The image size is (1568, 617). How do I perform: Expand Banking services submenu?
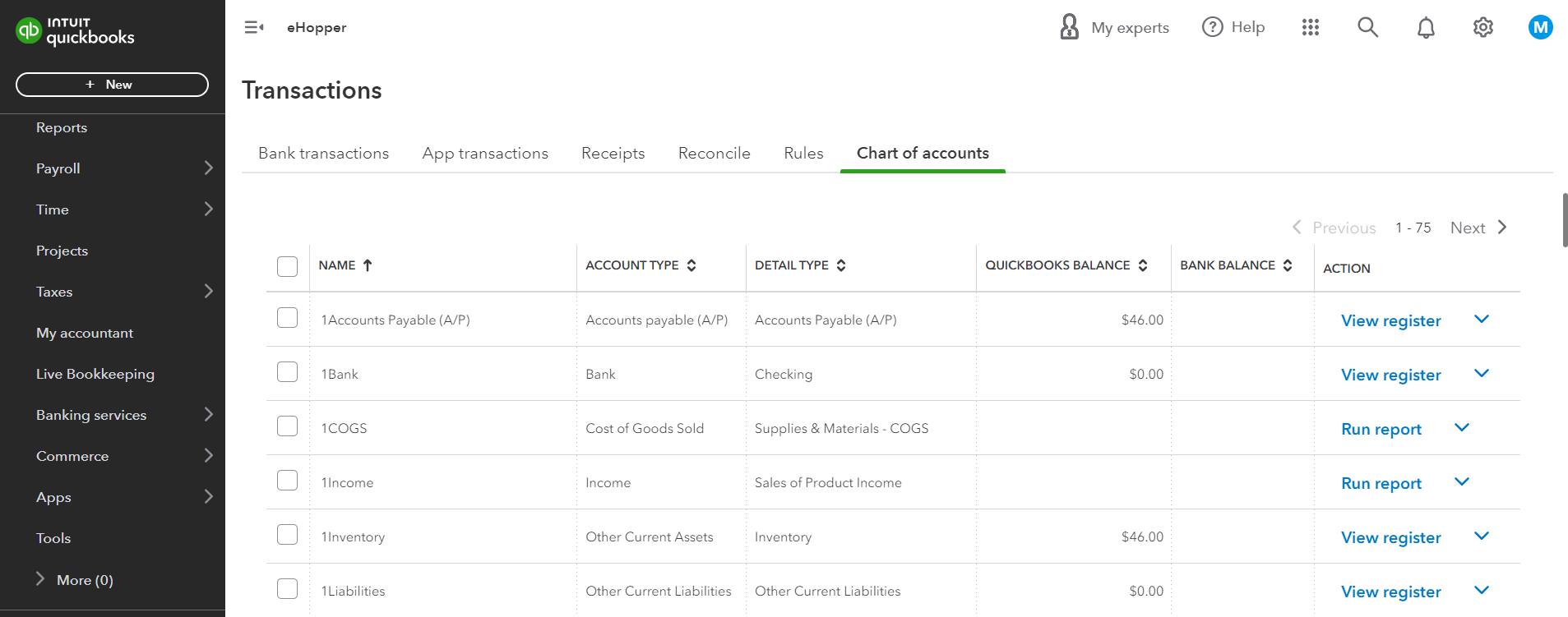coord(208,414)
